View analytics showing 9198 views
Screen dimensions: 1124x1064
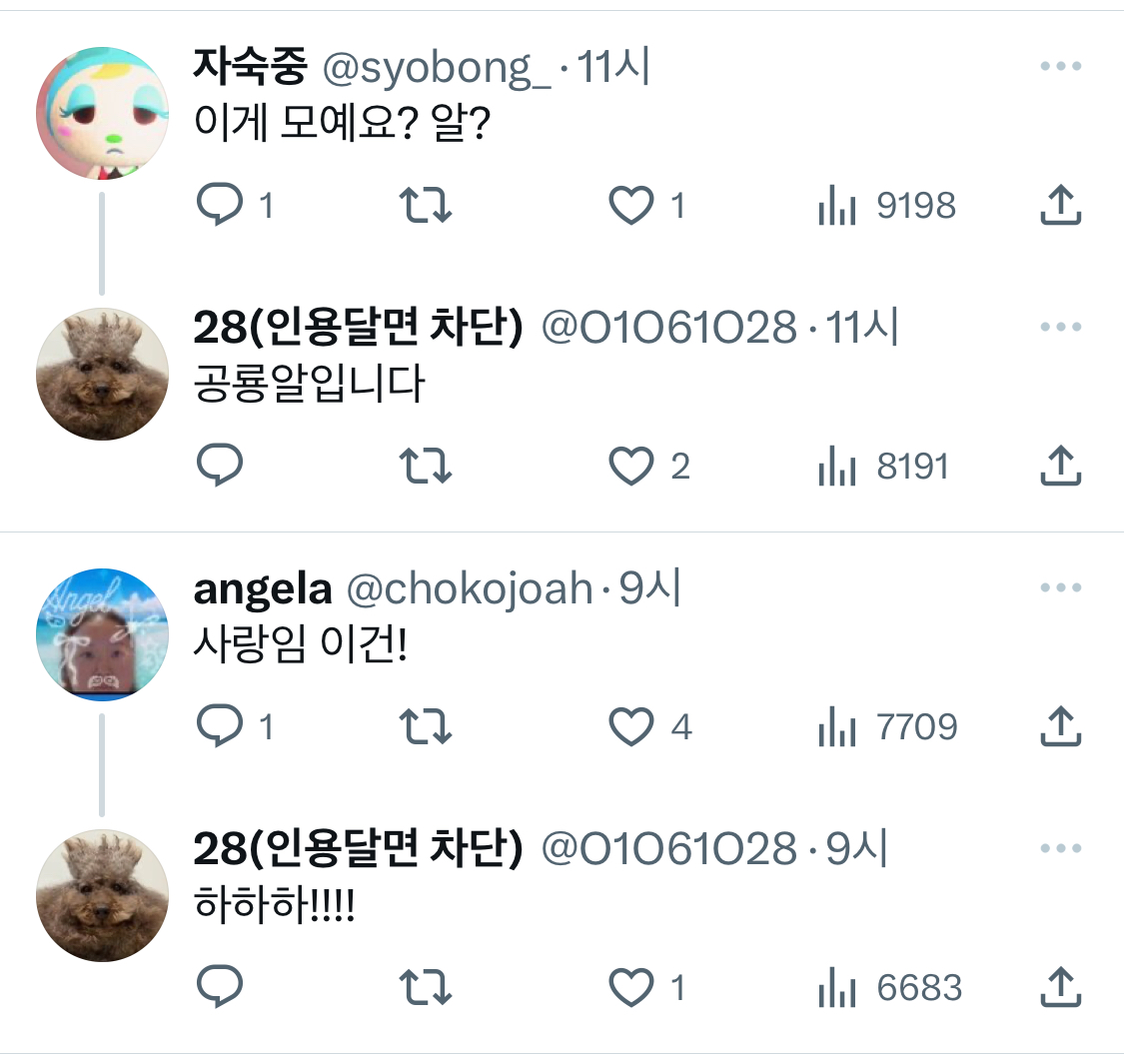887,205
